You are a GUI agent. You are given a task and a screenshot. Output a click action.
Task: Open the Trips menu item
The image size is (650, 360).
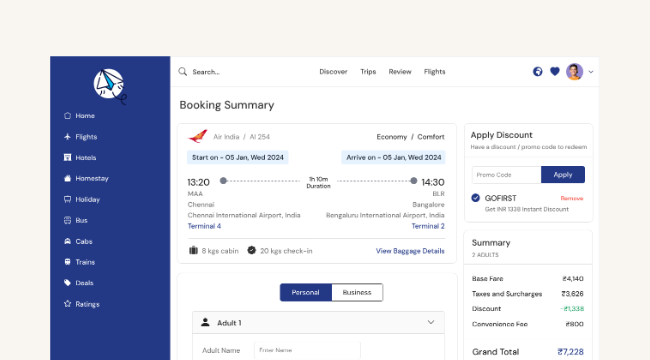[368, 72]
